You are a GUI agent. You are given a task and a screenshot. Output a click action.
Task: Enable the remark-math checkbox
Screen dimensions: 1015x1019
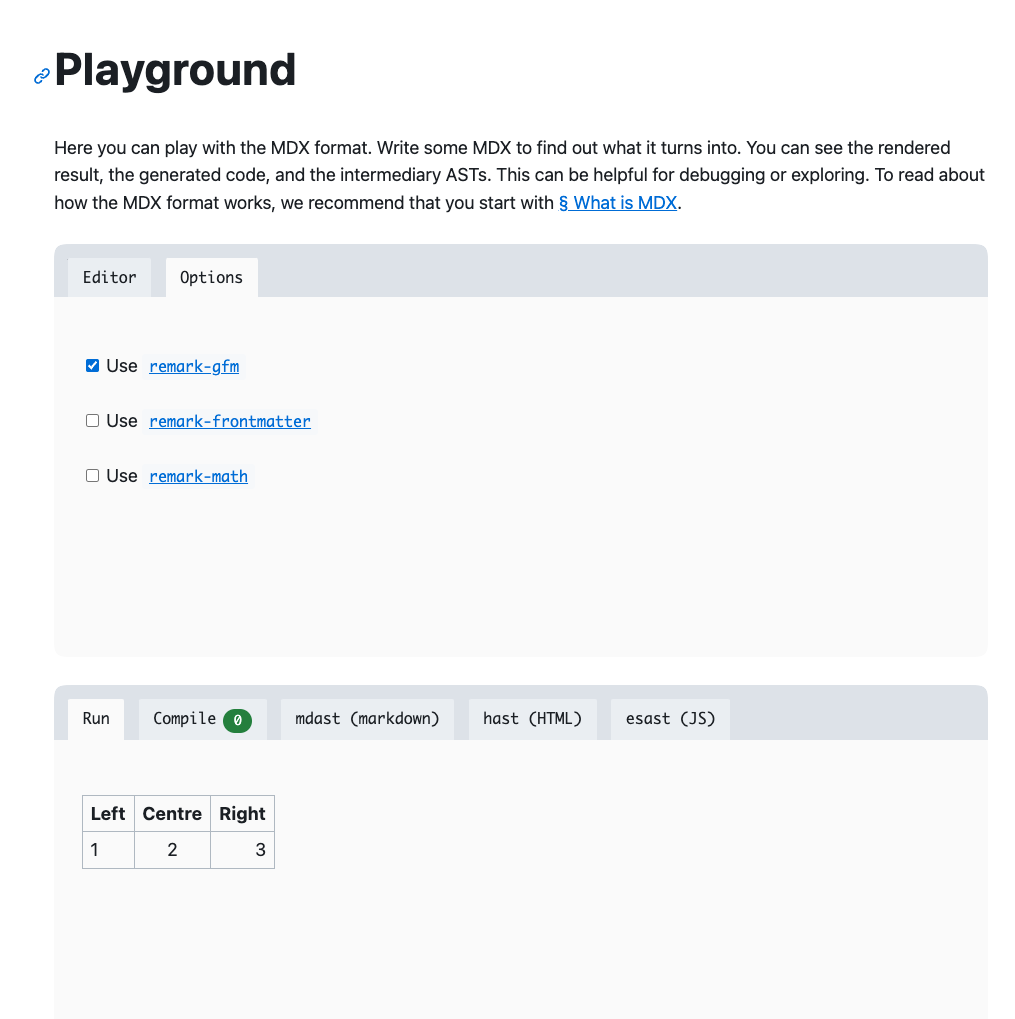(x=92, y=475)
